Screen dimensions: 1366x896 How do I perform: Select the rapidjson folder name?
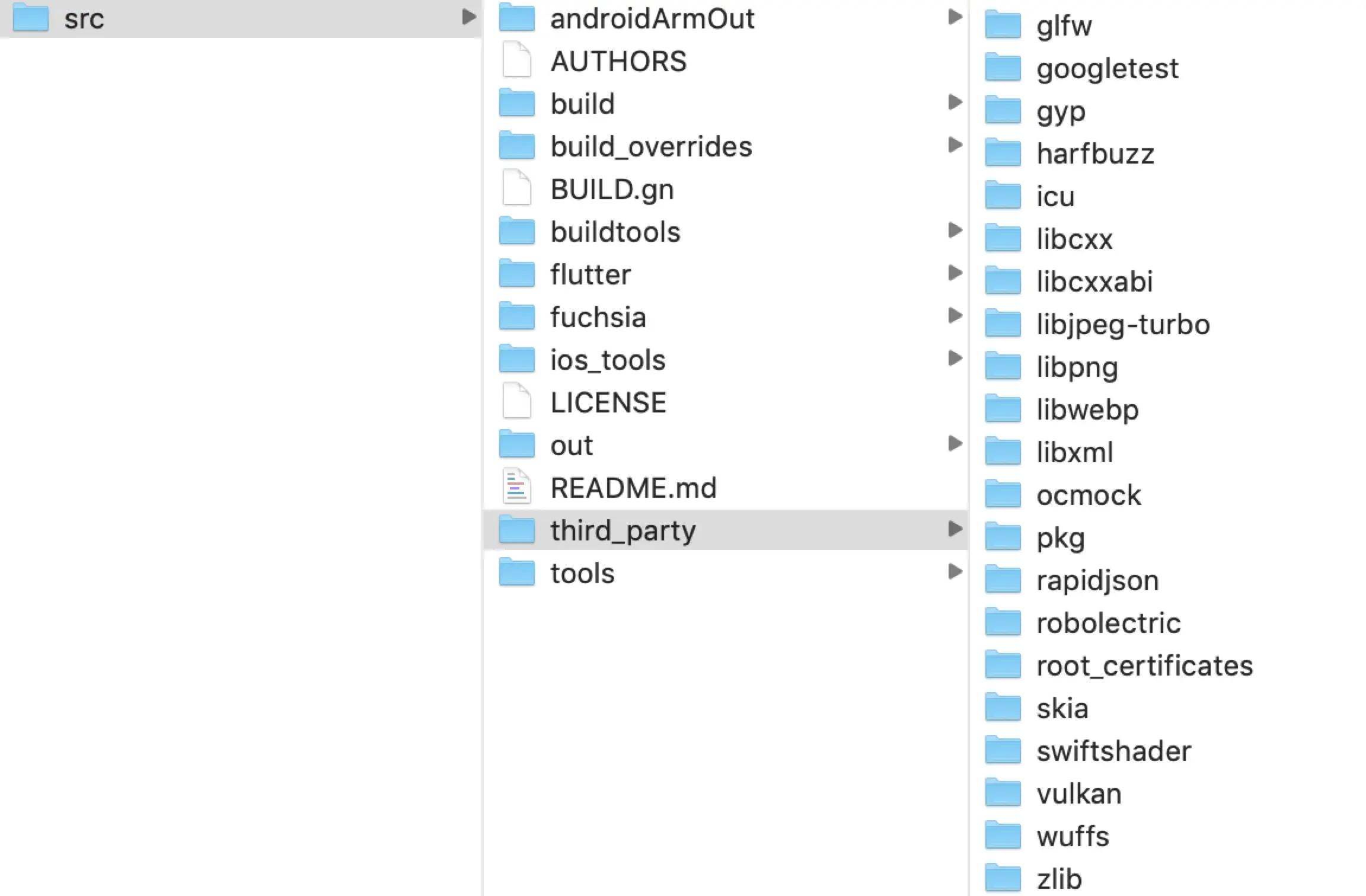pos(1097,582)
